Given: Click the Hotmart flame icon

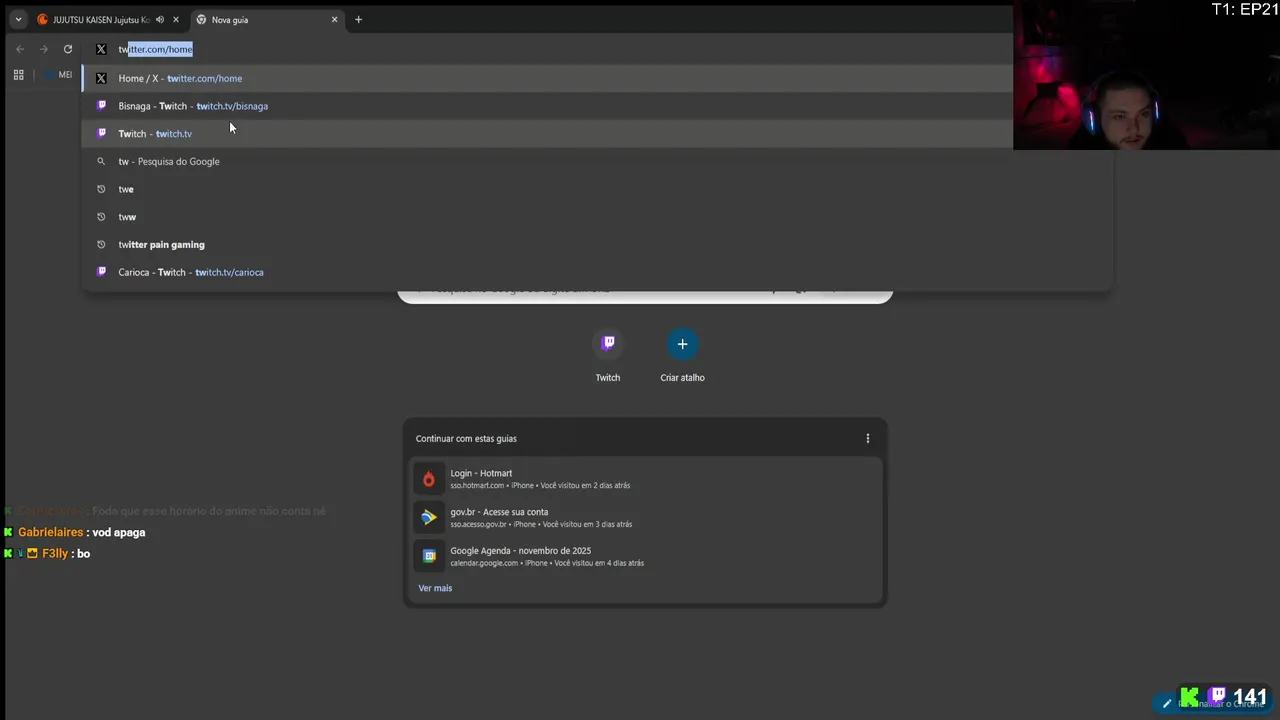Looking at the screenshot, I should 429,479.
